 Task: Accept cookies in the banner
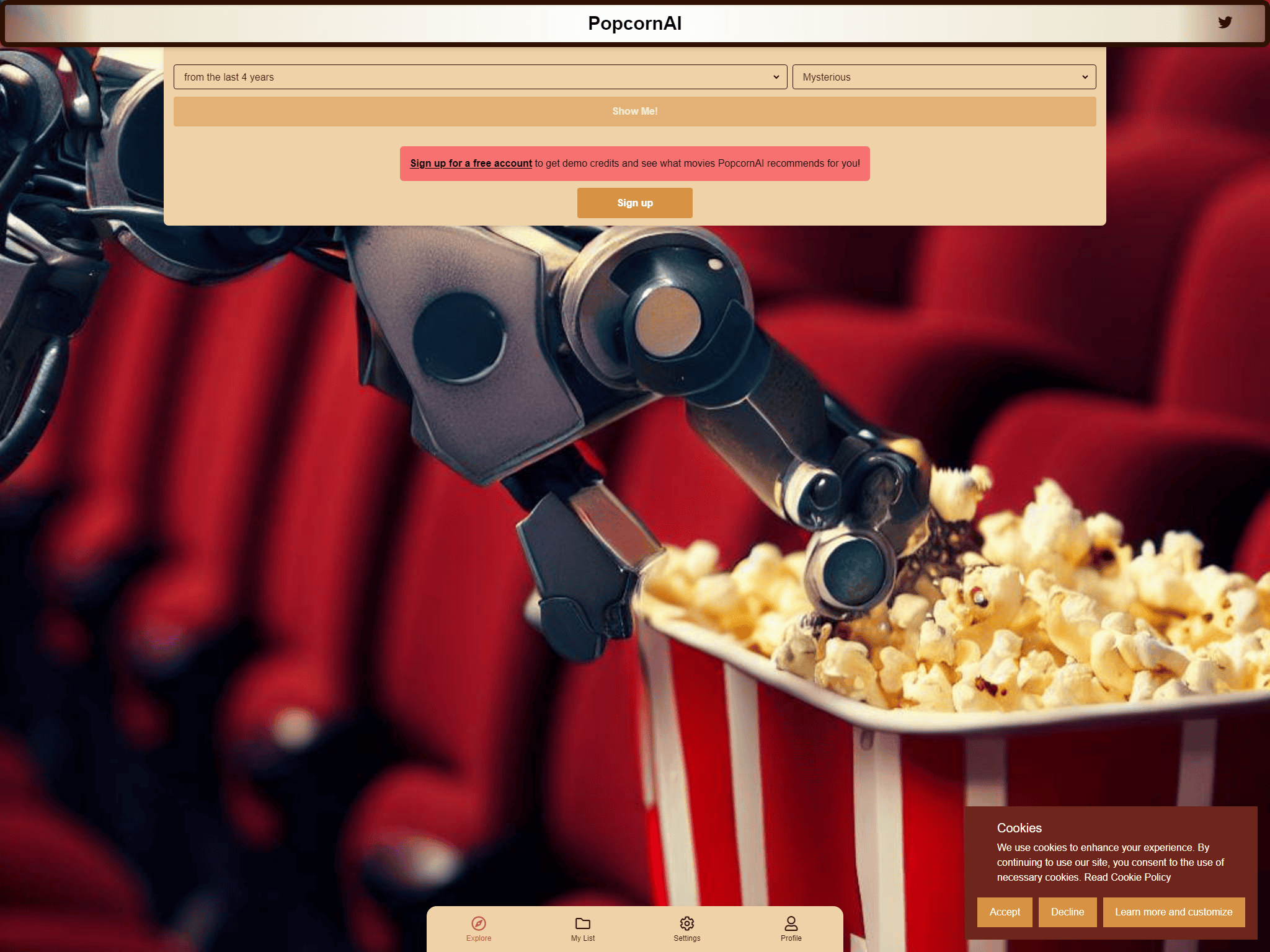(x=1004, y=912)
